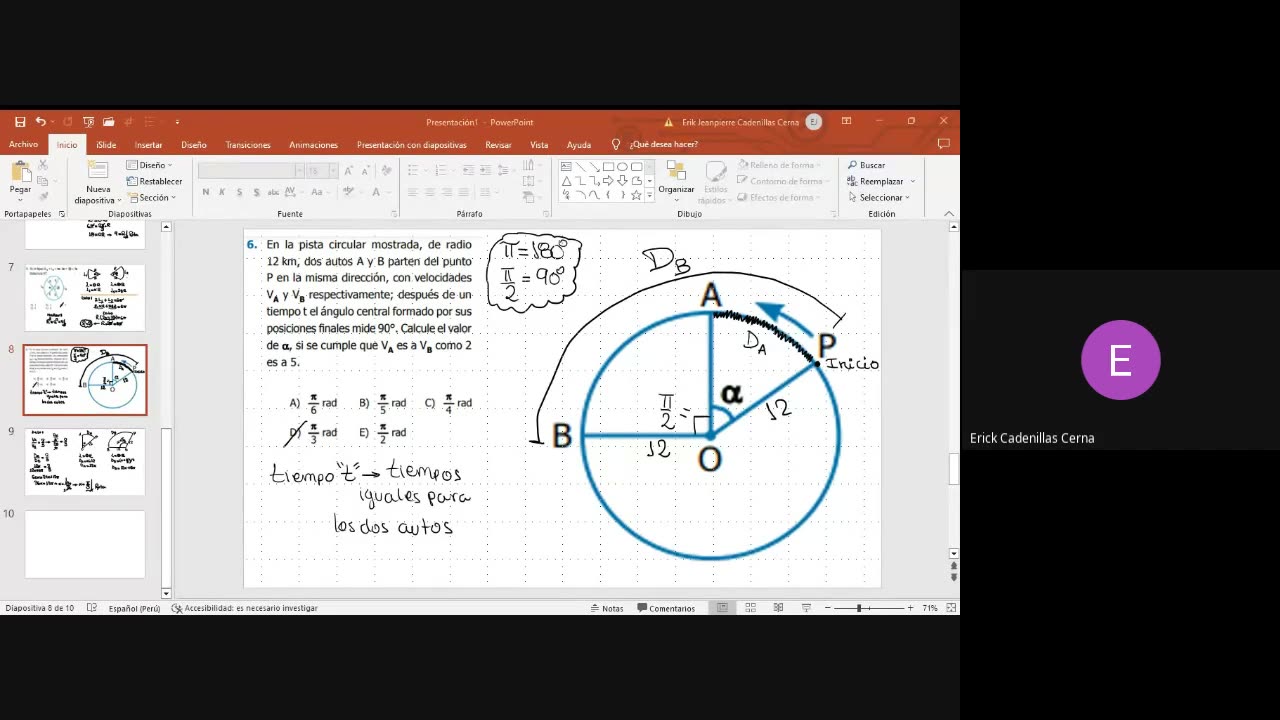Viewport: 1280px width, 720px height.
Task: Open the Comentarios pane from status bar
Action: 666,608
